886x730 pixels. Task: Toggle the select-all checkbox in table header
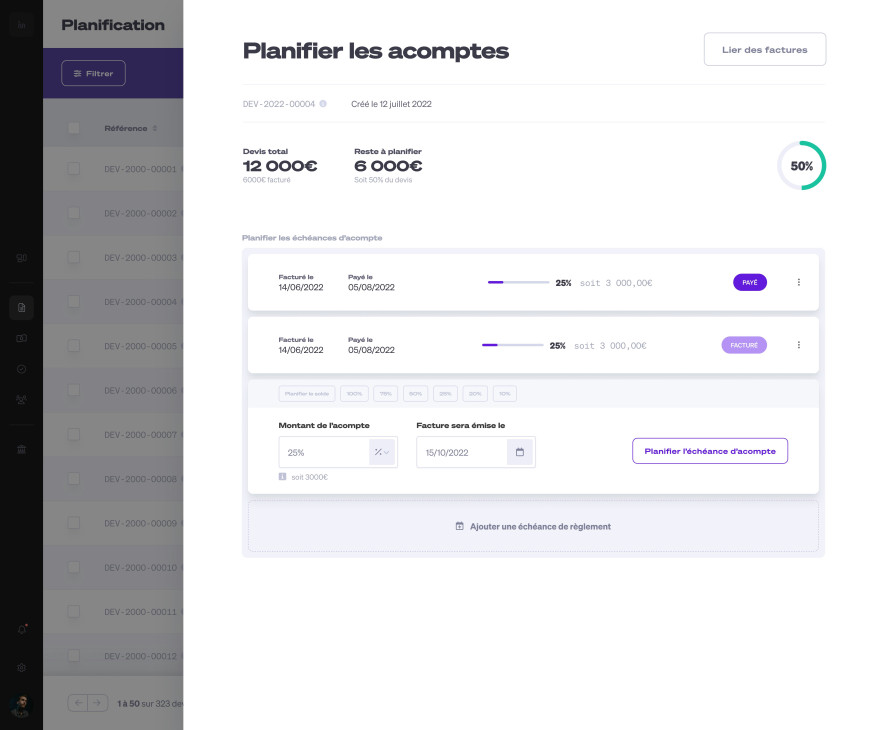(x=73, y=128)
